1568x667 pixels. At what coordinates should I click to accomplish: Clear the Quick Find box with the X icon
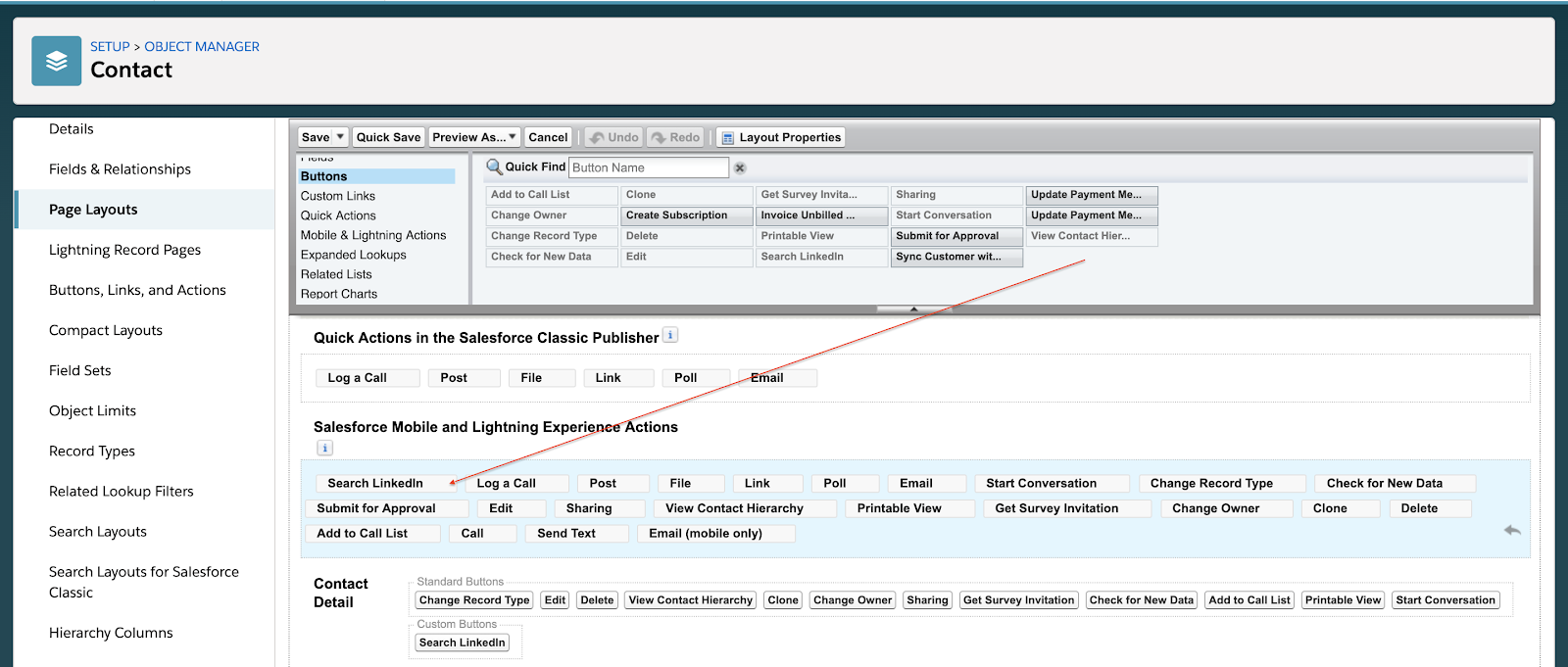740,167
